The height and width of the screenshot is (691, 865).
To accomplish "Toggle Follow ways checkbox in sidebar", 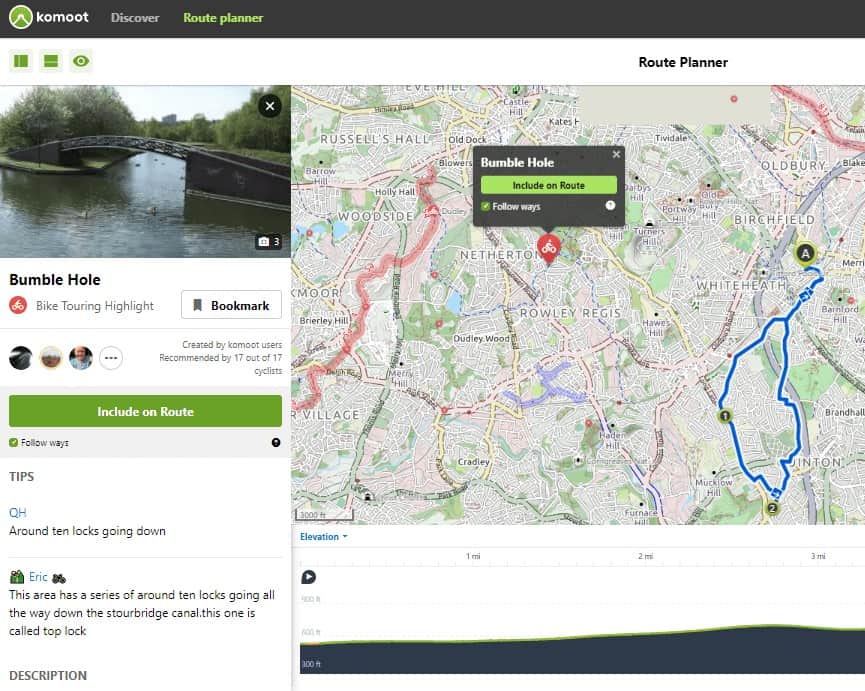I will [14, 443].
